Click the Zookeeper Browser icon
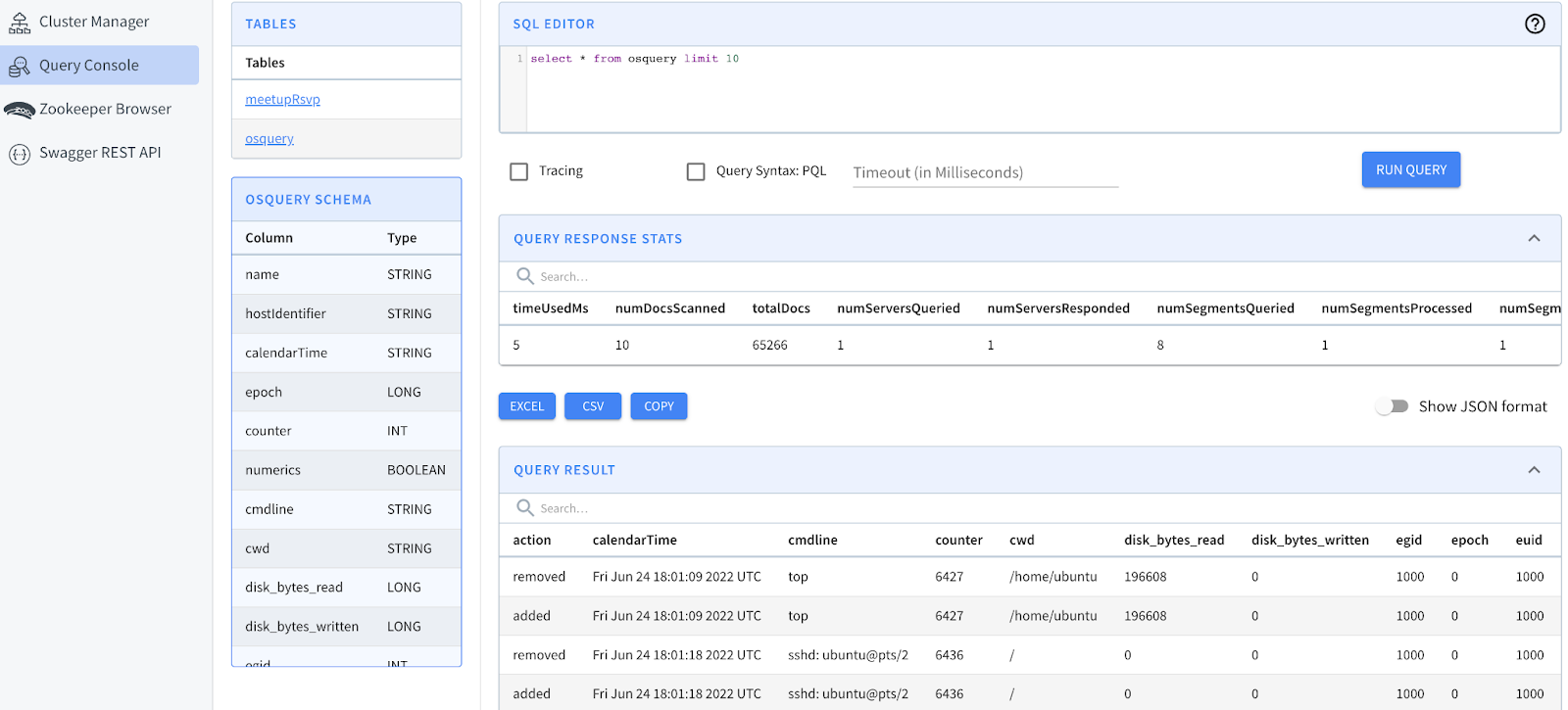The image size is (1568, 710). pyautogui.click(x=20, y=110)
